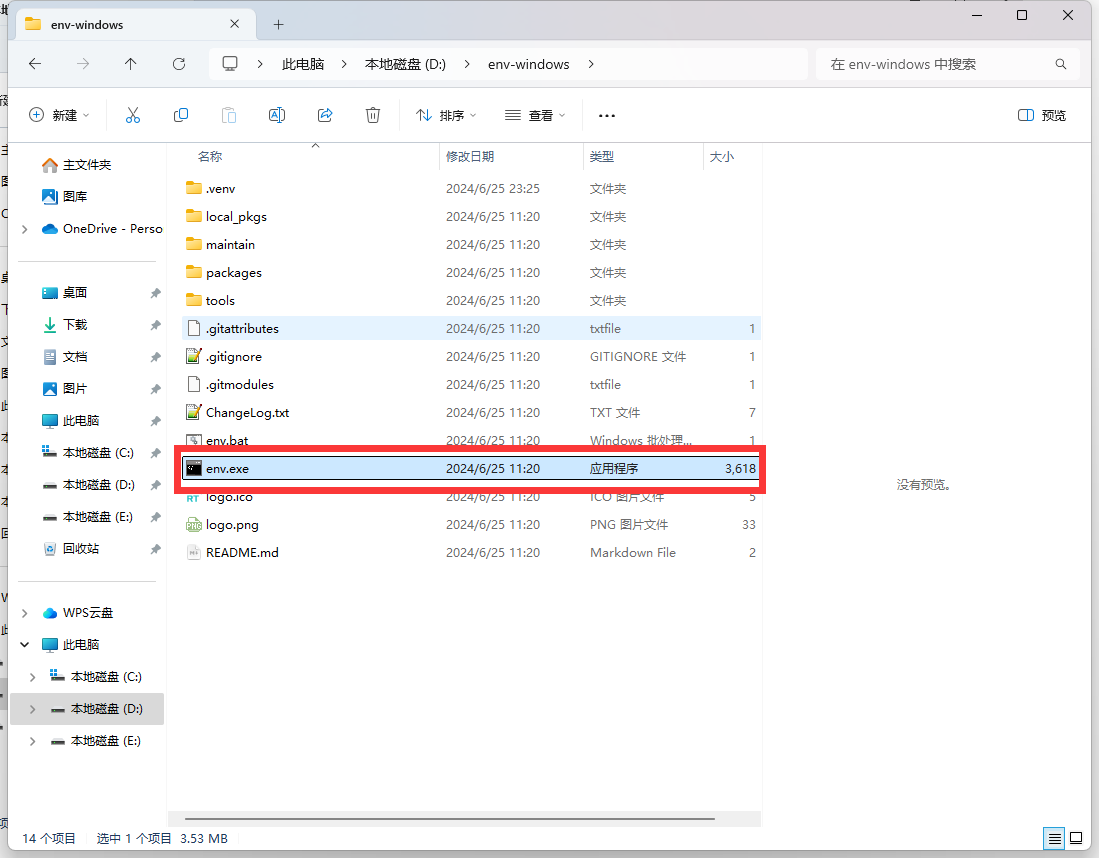Open 主文件夹 in sidebar
Image resolution: width=1099 pixels, height=858 pixels.
pos(76,165)
